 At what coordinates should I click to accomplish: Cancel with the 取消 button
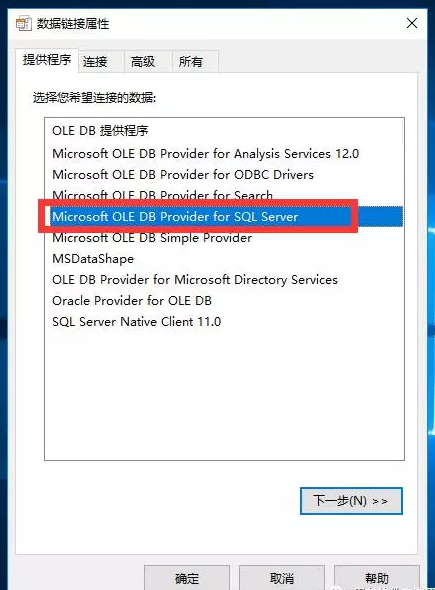(281, 578)
